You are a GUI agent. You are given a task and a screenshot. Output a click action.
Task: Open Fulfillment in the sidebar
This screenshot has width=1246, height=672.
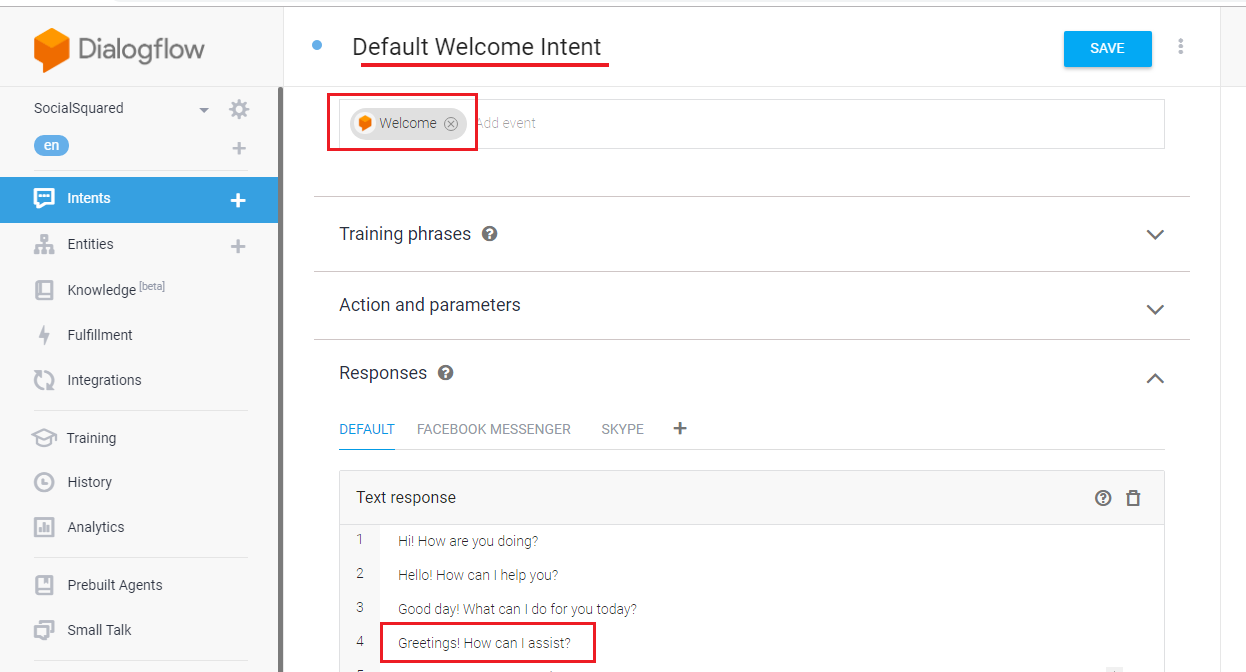click(100, 335)
